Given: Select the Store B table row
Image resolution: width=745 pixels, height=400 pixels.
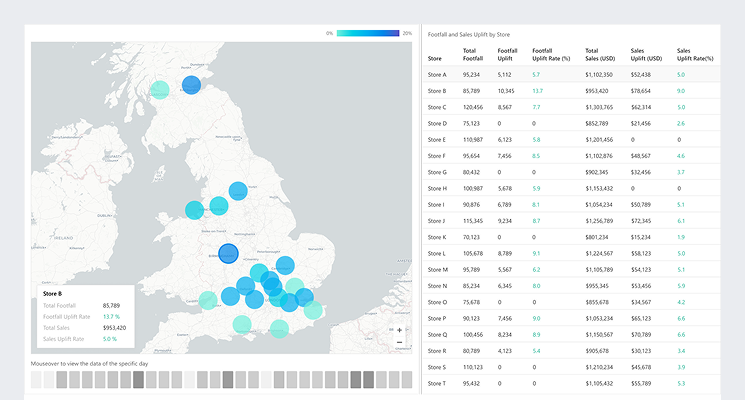Looking at the screenshot, I should [x=570, y=91].
